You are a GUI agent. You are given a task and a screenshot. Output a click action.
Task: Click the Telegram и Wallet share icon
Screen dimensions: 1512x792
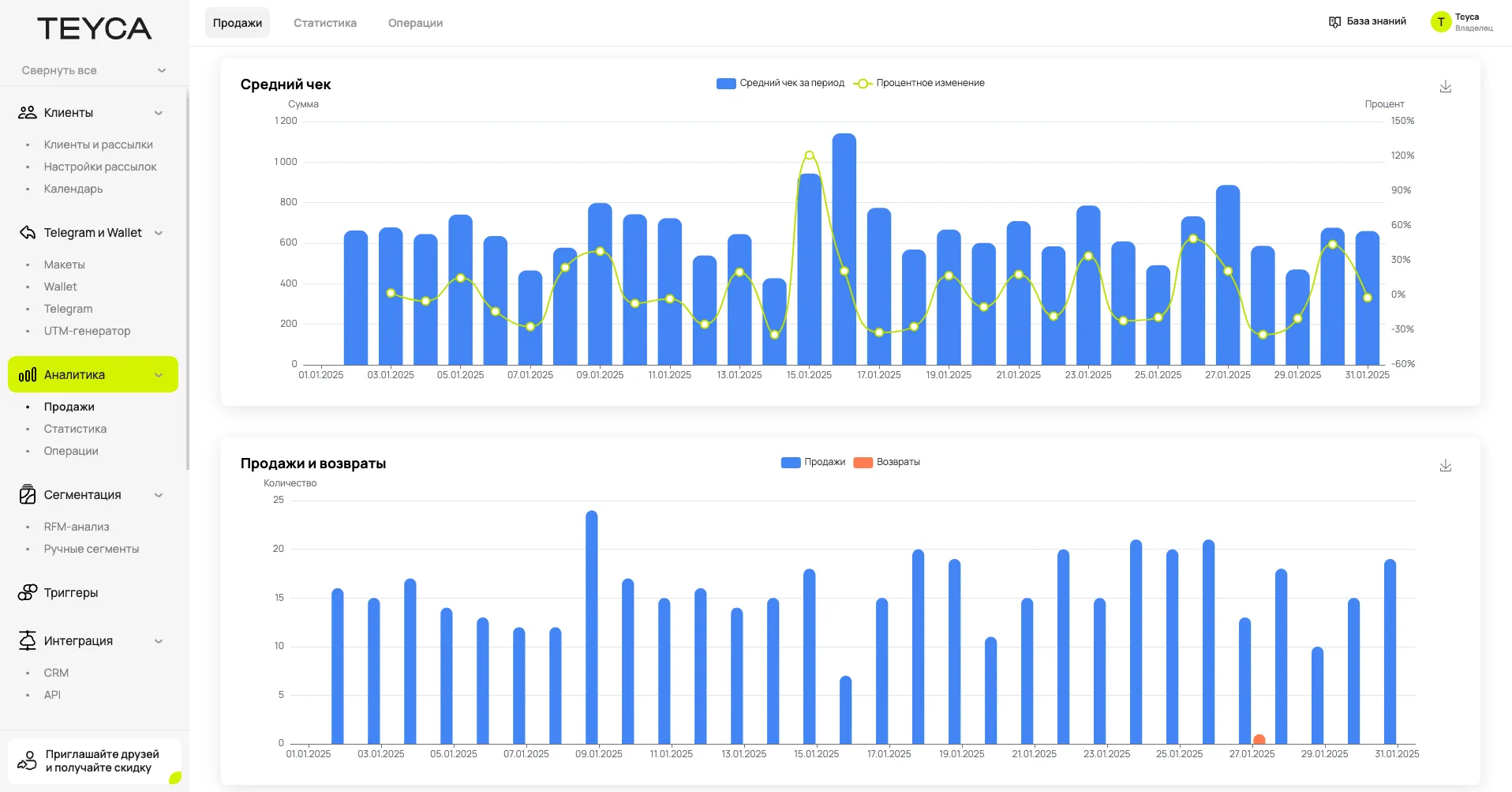pyautogui.click(x=28, y=233)
